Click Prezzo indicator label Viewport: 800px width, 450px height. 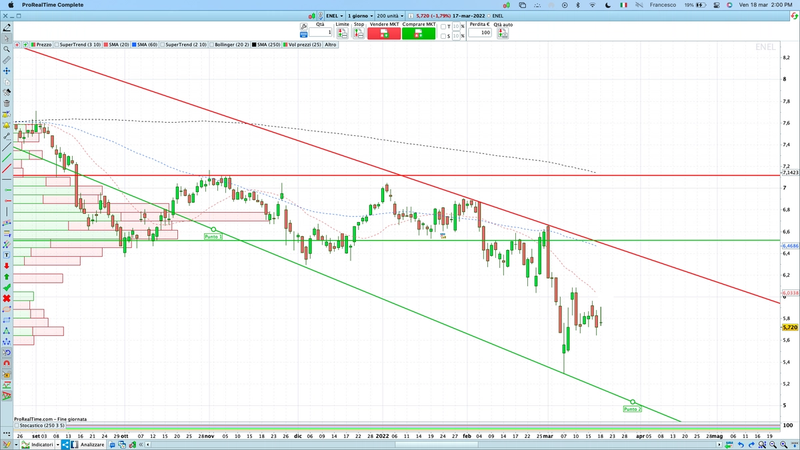[43, 45]
